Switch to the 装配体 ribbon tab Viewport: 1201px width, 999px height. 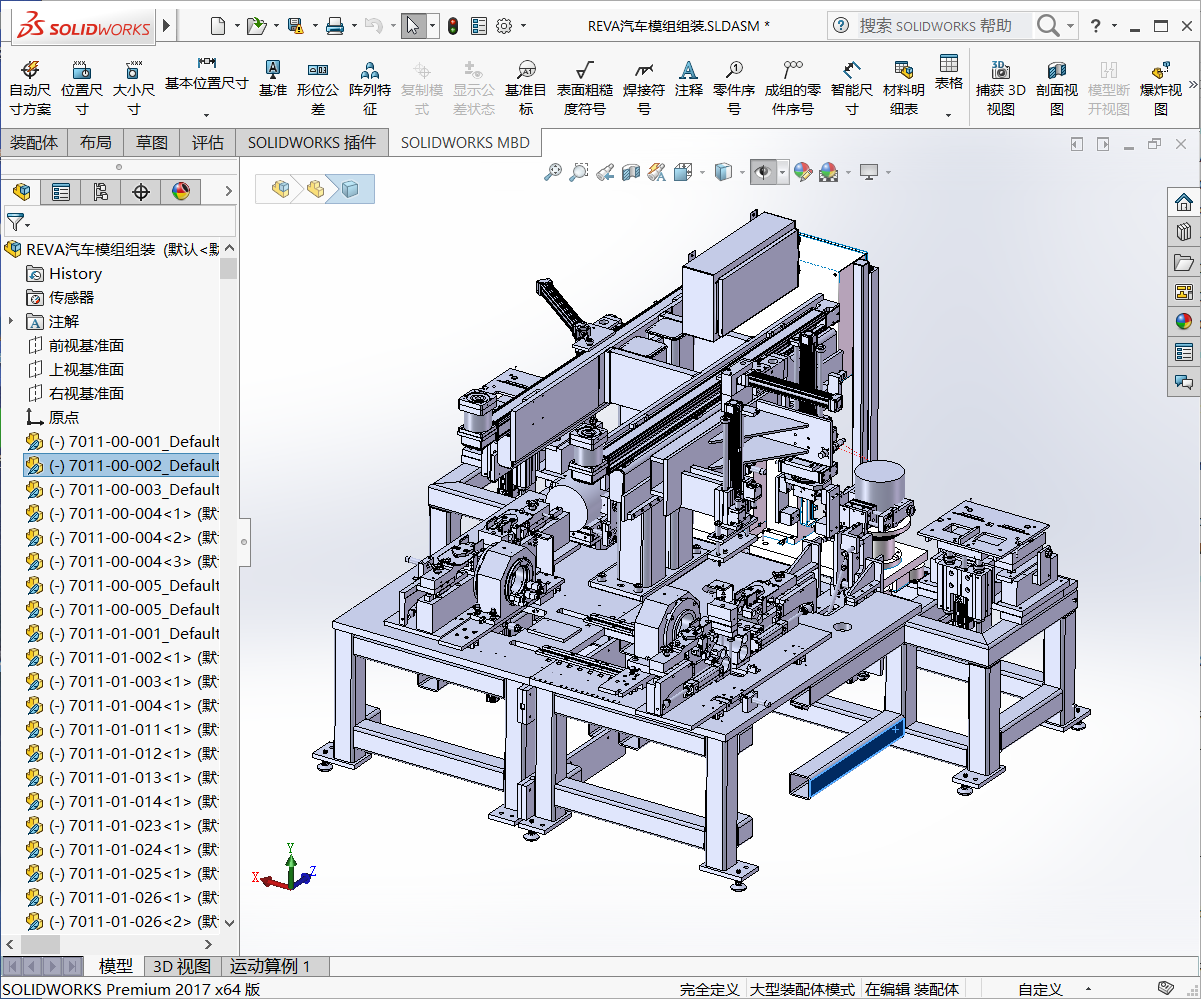click(34, 143)
